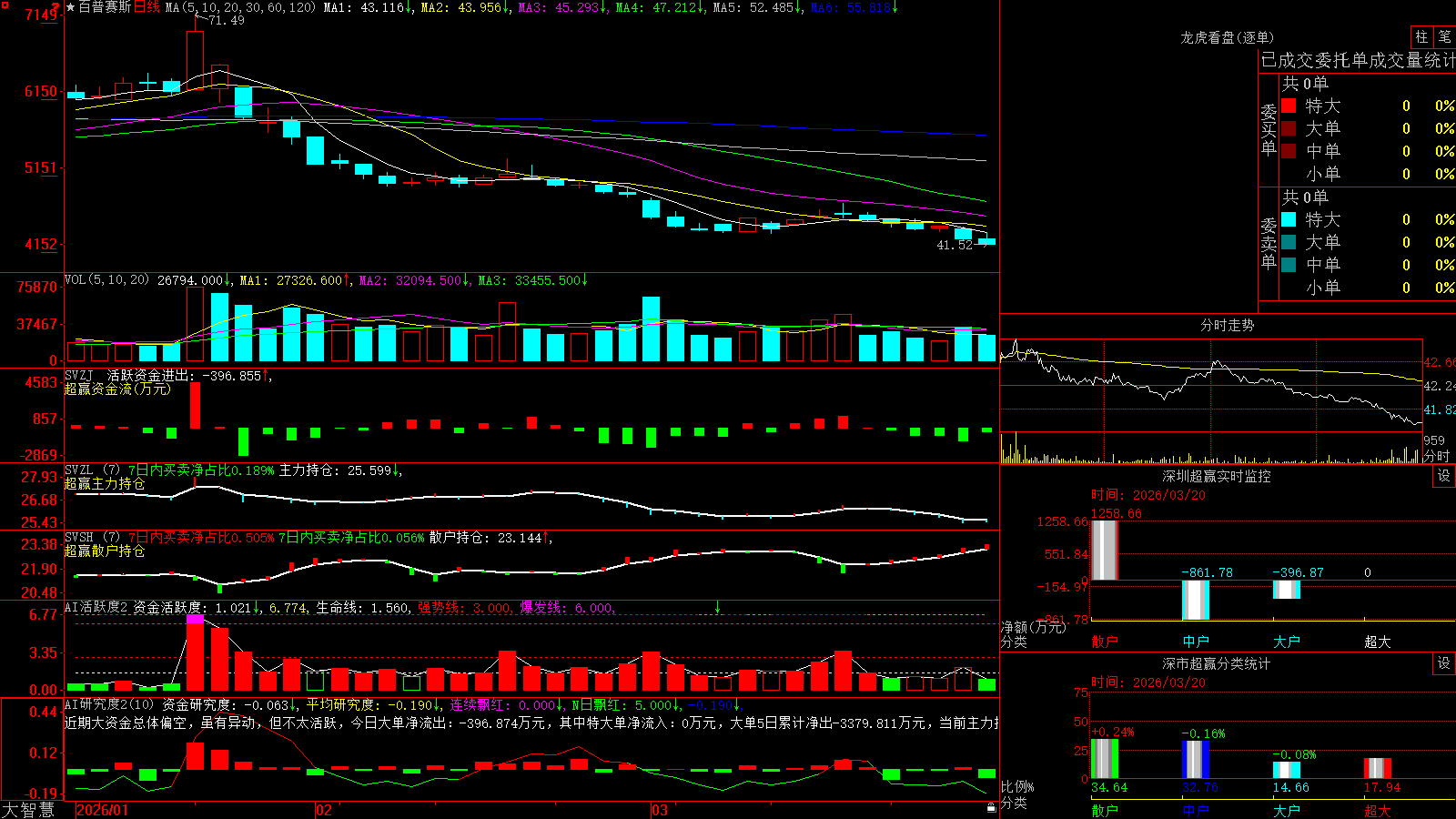
Task: Click the blue 中户 bar labeled -0.16%
Action: pos(1195,759)
